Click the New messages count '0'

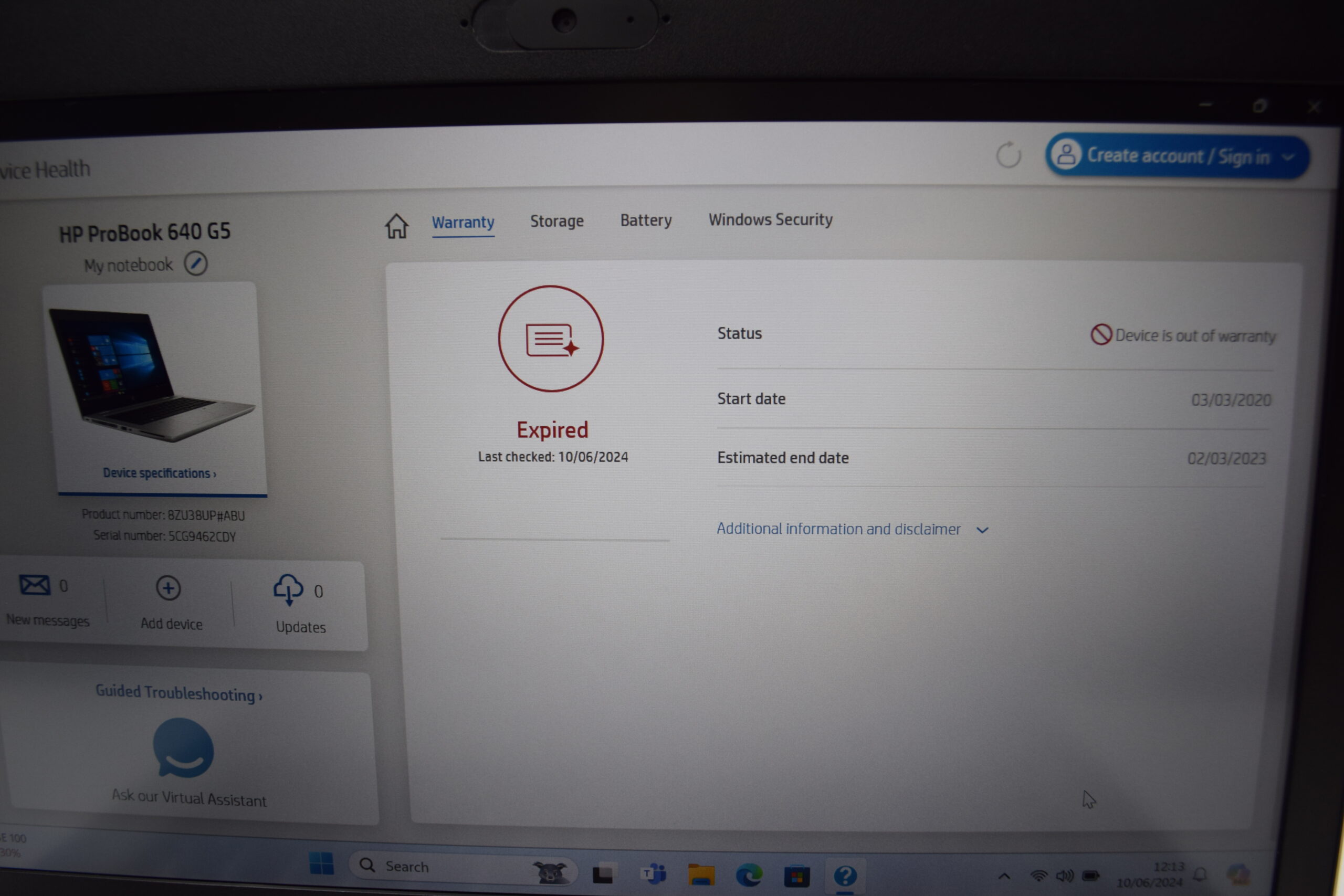(64, 586)
